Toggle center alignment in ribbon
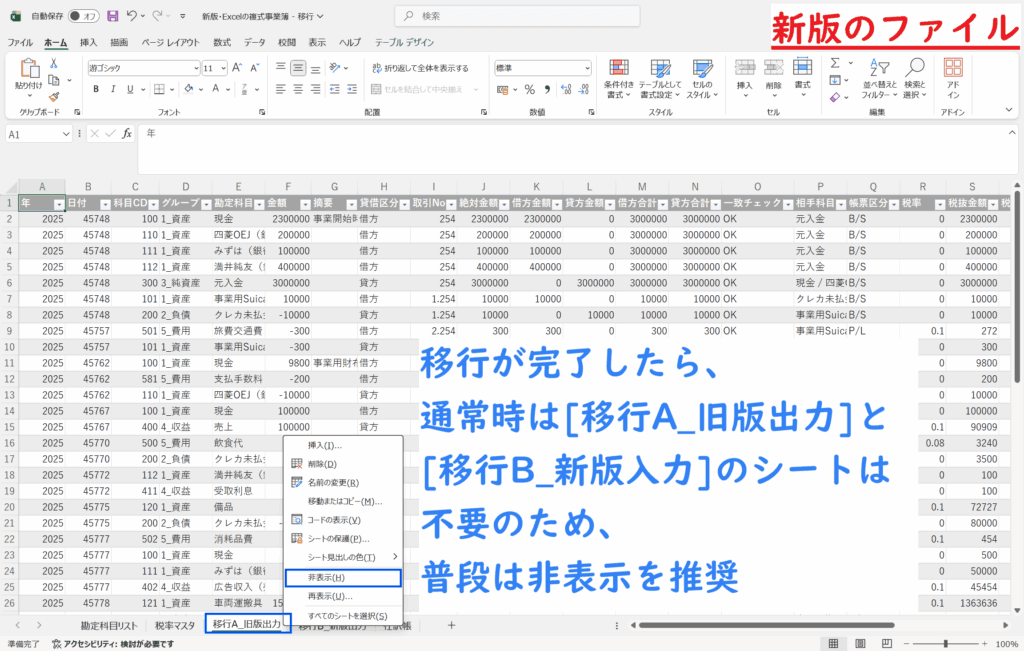Viewport: 1024px width, 651px height. 298,89
